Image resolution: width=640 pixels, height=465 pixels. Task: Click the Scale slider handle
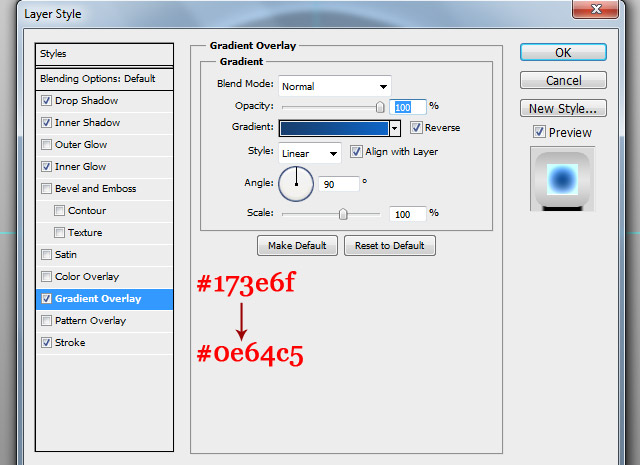343,214
